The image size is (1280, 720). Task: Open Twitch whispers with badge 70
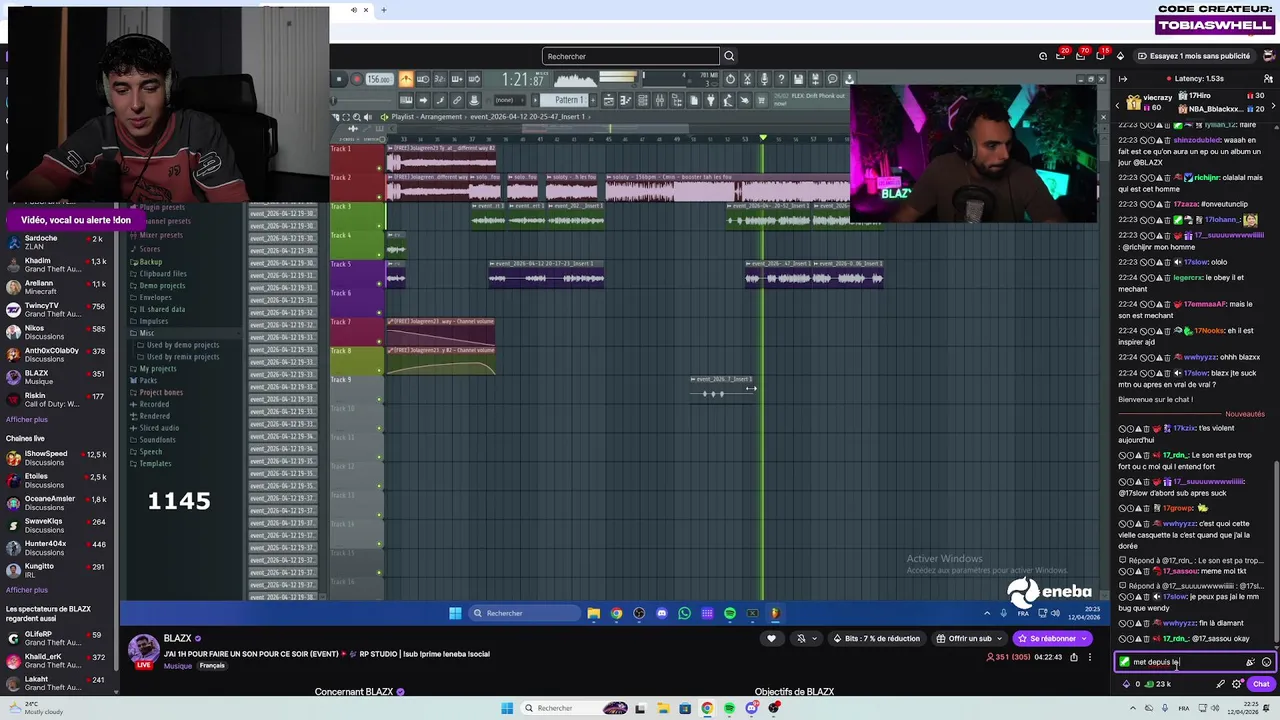[1080, 56]
